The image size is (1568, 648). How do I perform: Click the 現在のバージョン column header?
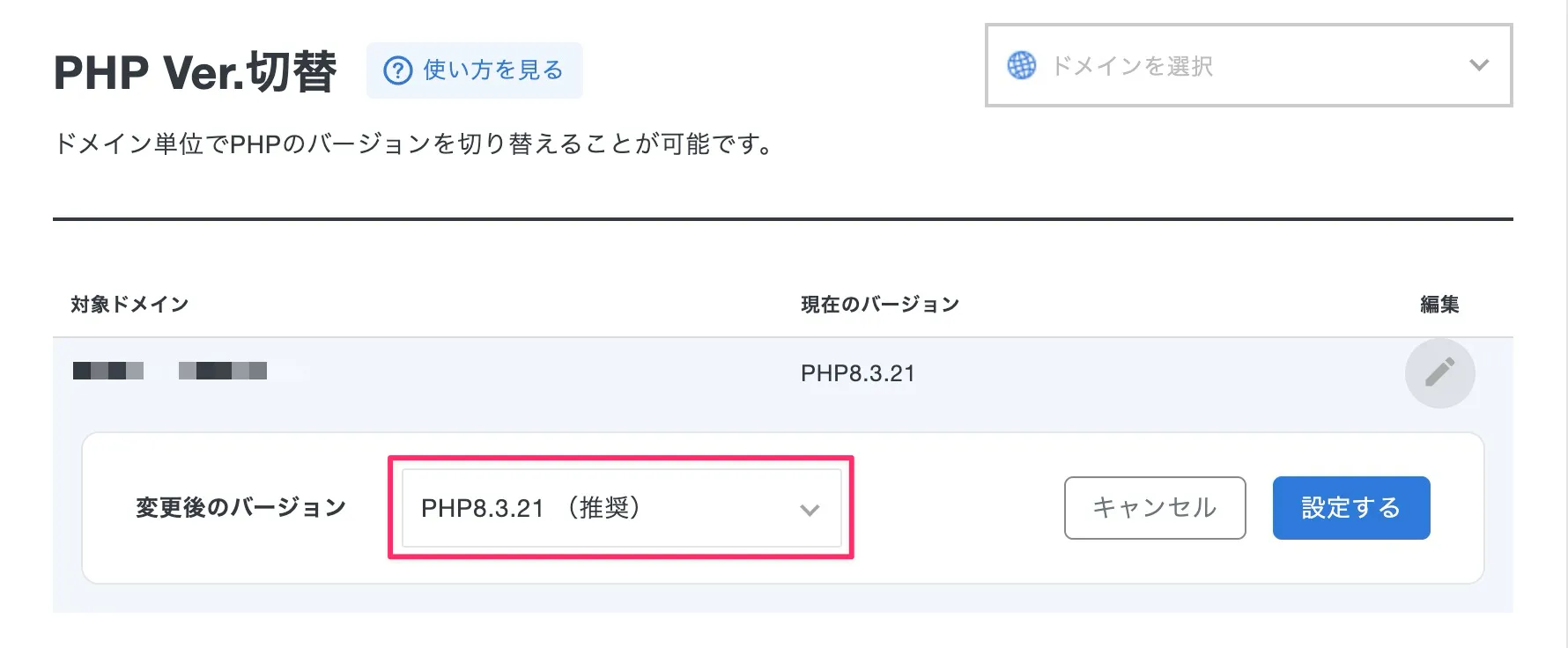click(x=879, y=305)
